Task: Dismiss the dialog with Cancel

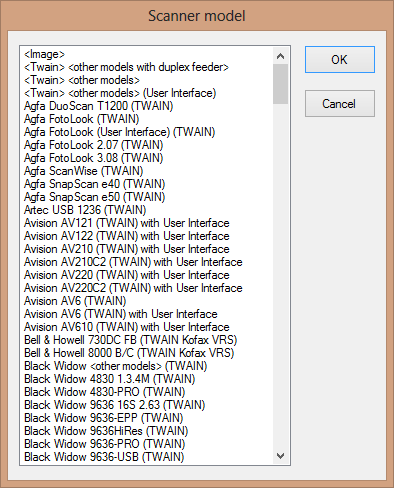Action: [x=340, y=104]
